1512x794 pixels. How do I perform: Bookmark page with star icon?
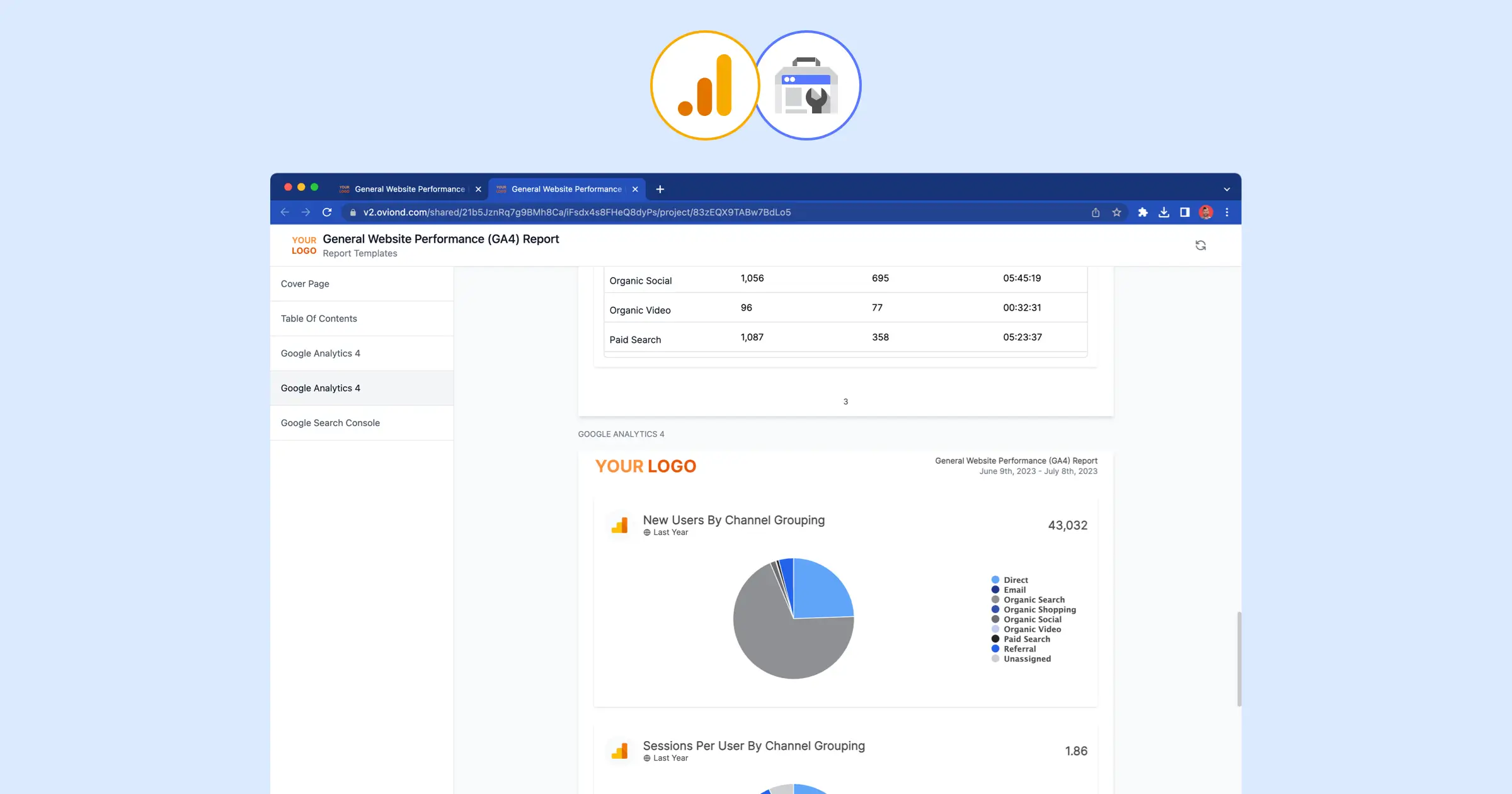click(x=1116, y=212)
